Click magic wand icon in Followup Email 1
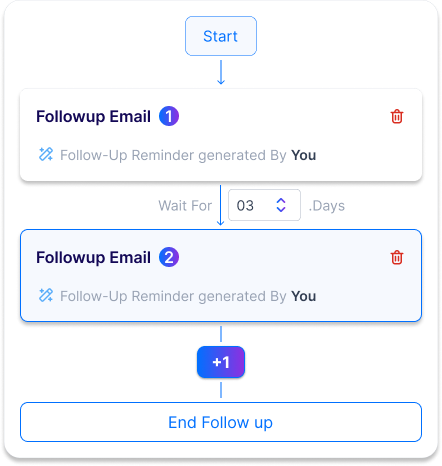 [x=46, y=154]
